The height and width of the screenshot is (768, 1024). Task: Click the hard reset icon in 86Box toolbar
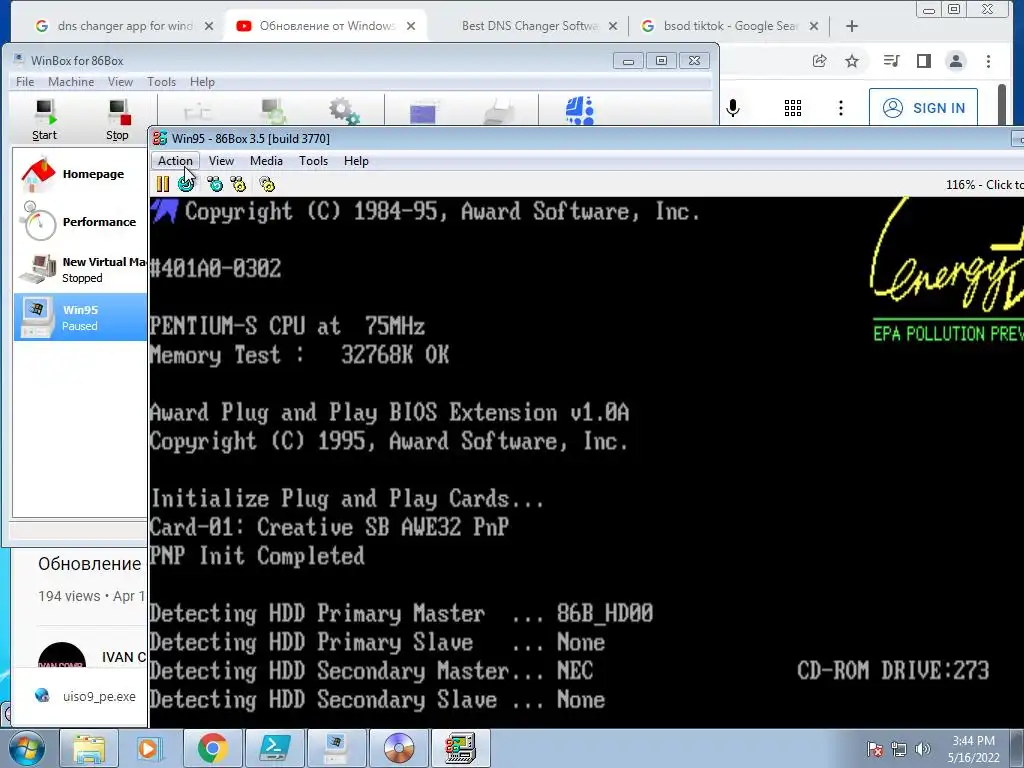point(186,184)
